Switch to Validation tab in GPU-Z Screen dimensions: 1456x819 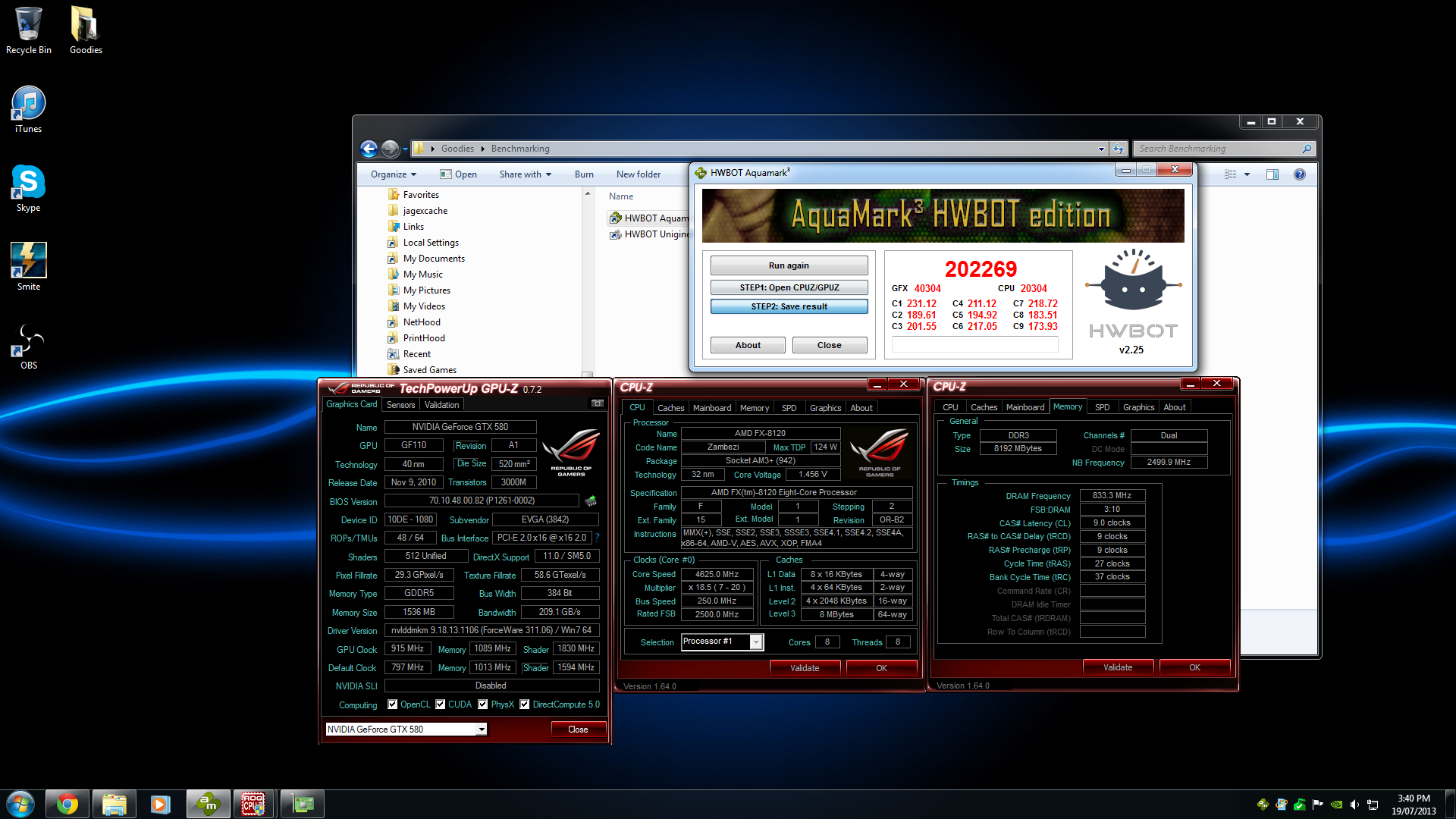tap(441, 405)
